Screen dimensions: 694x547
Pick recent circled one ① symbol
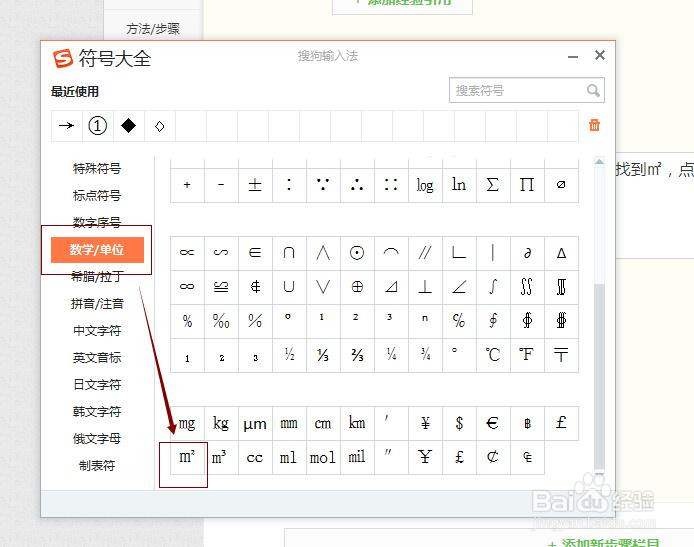tap(98, 126)
